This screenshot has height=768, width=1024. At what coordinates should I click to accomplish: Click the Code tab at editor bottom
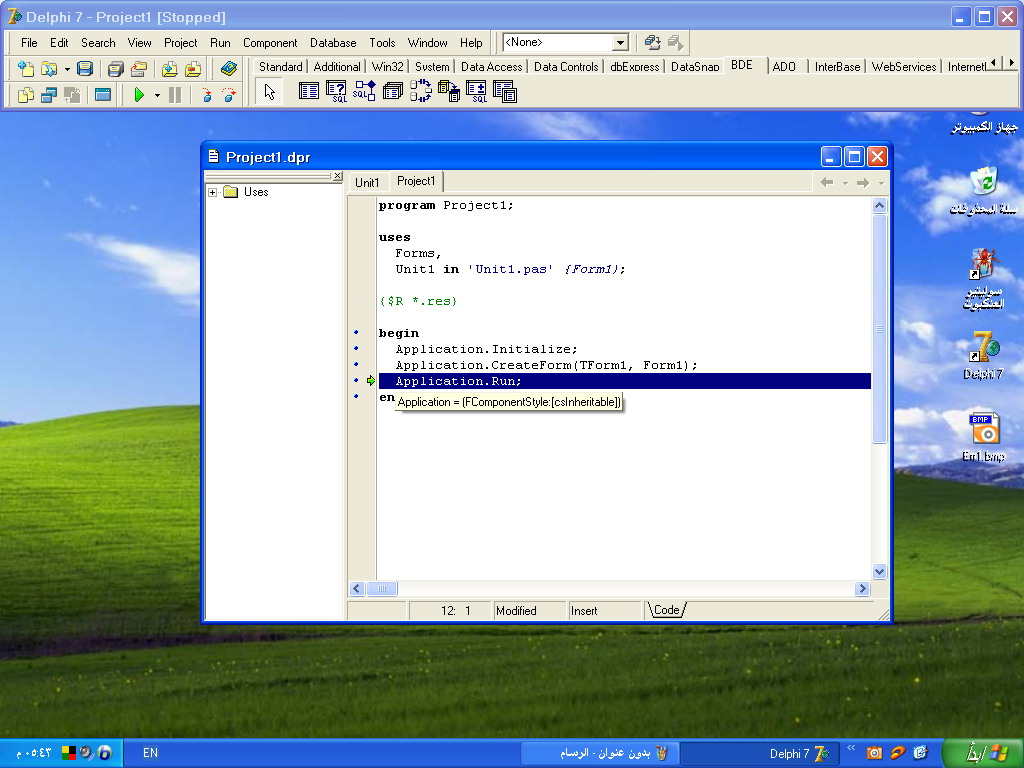(x=666, y=610)
